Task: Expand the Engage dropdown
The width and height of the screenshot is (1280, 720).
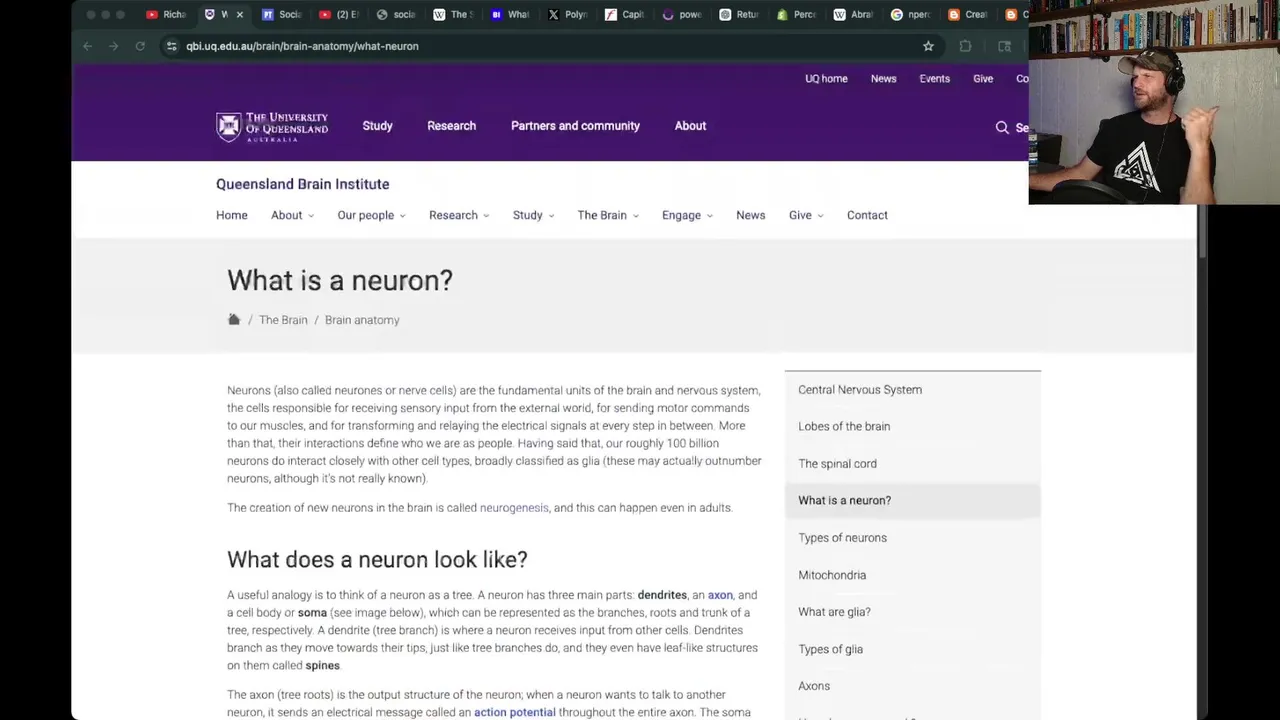Action: pos(687,215)
